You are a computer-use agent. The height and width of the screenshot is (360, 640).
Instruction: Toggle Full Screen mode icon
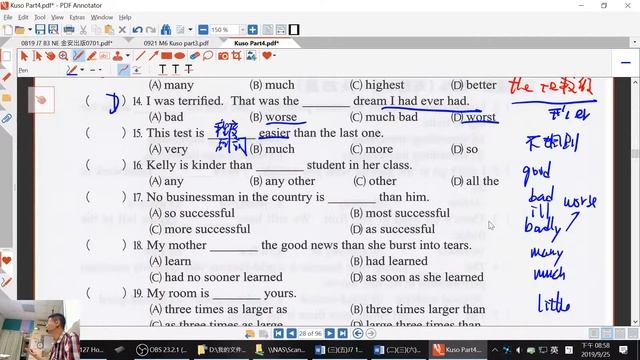click(x=294, y=30)
